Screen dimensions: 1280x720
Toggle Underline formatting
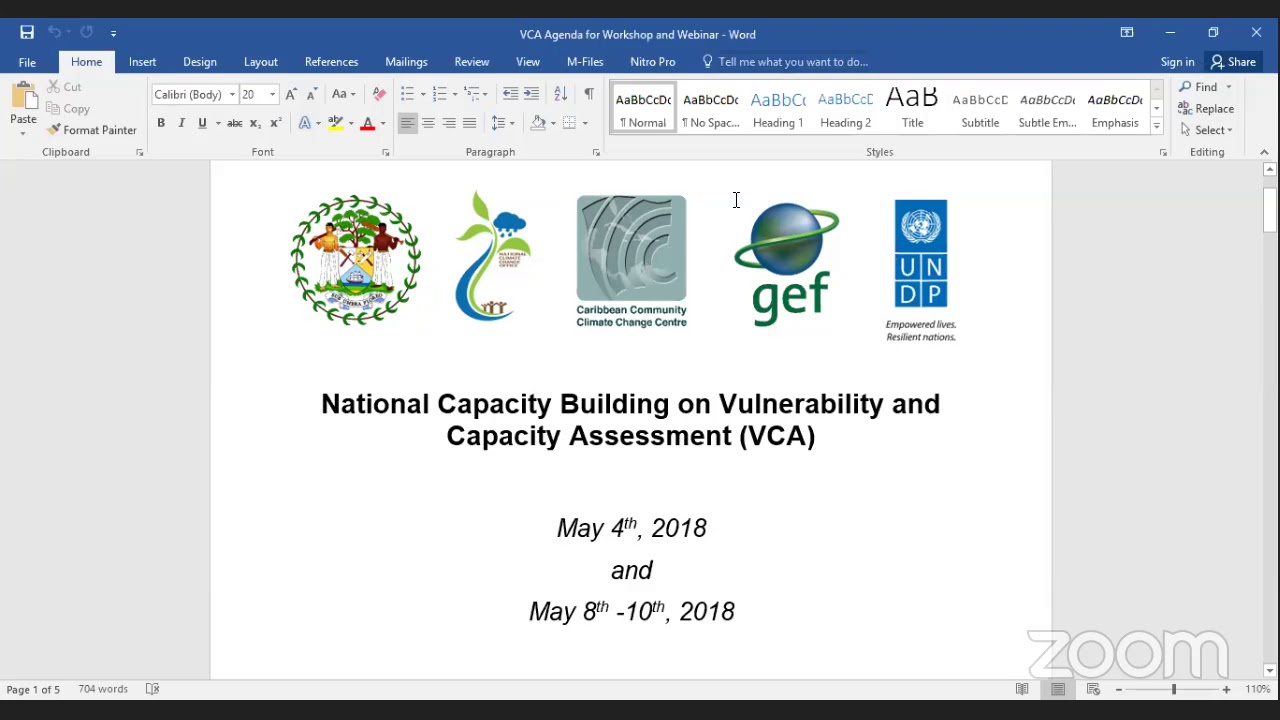click(202, 123)
